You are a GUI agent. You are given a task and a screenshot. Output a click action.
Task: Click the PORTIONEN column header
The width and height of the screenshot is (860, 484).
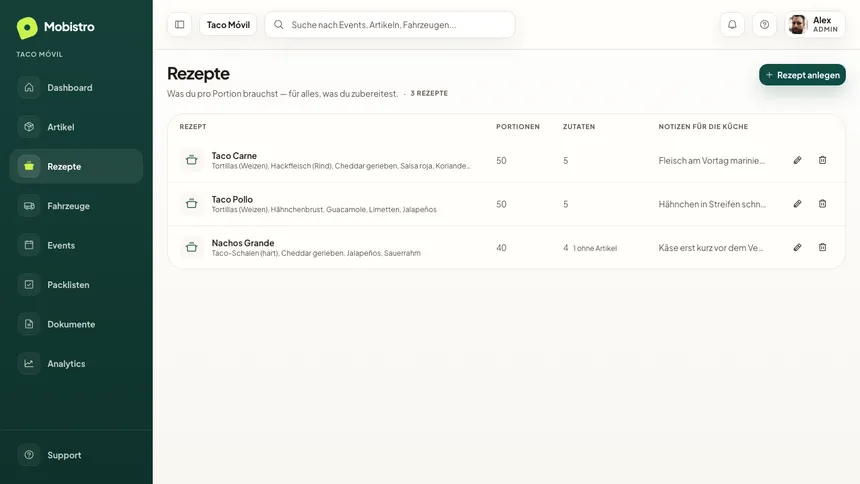518,127
